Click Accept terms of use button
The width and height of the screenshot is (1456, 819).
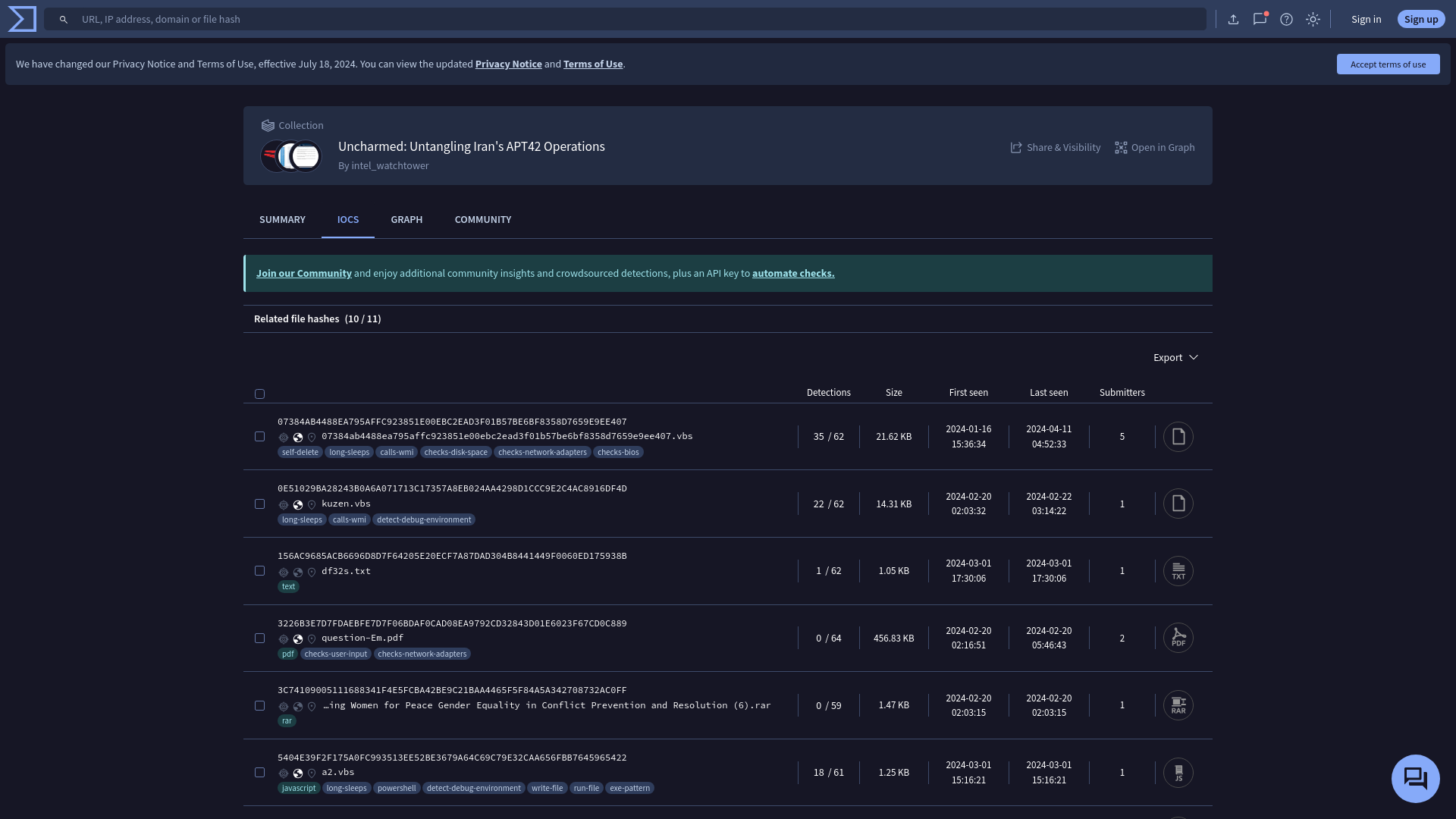coord(1388,64)
